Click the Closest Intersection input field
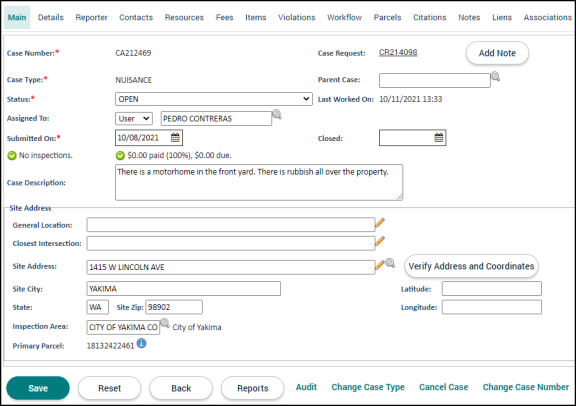The width and height of the screenshot is (576, 406). 231,243
